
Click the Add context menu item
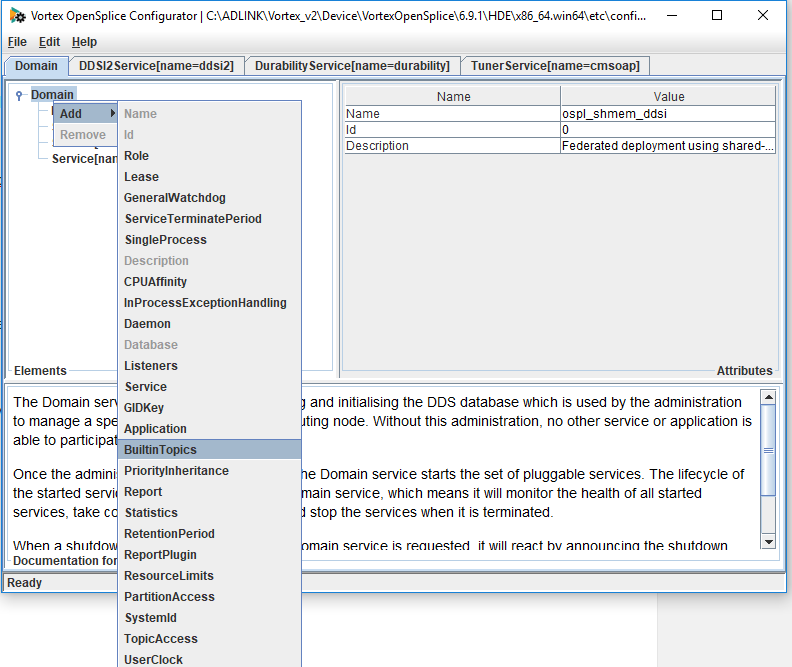coord(85,114)
